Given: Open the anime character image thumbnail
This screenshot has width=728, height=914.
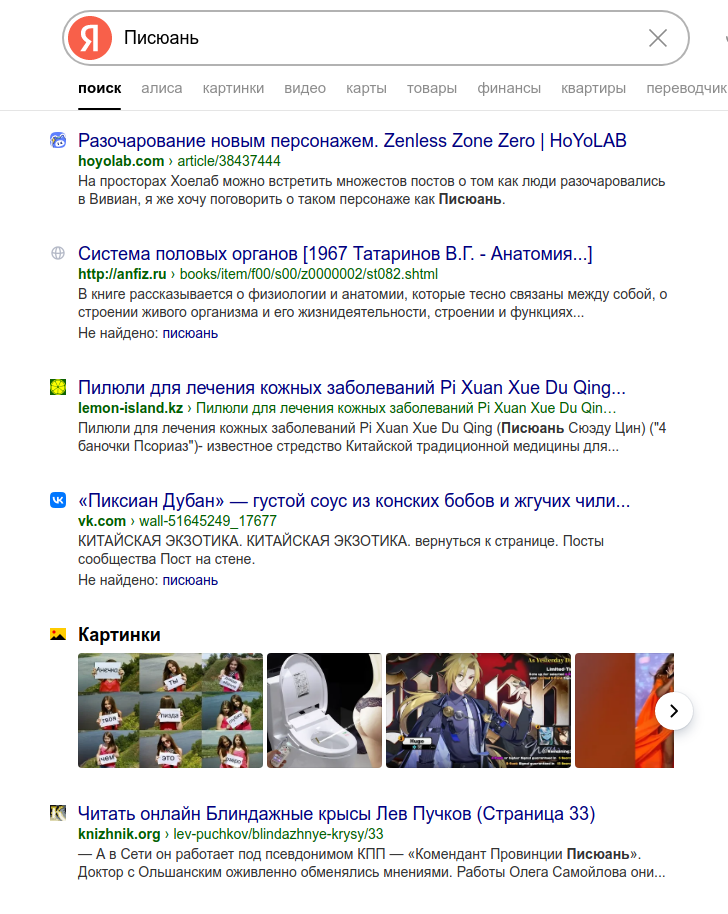Looking at the screenshot, I should [x=478, y=711].
